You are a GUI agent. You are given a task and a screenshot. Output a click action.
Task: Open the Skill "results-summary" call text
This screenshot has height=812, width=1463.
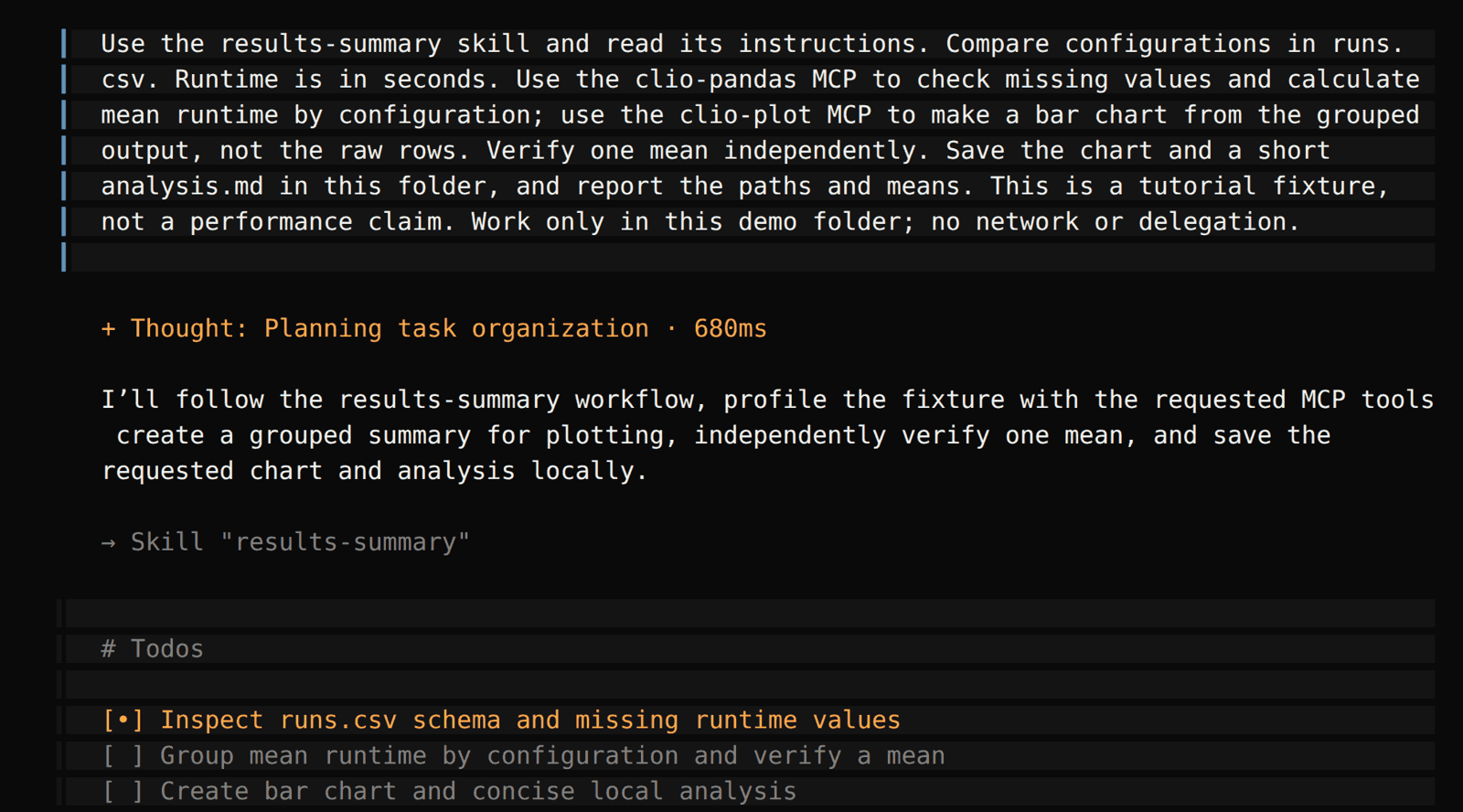click(x=300, y=542)
